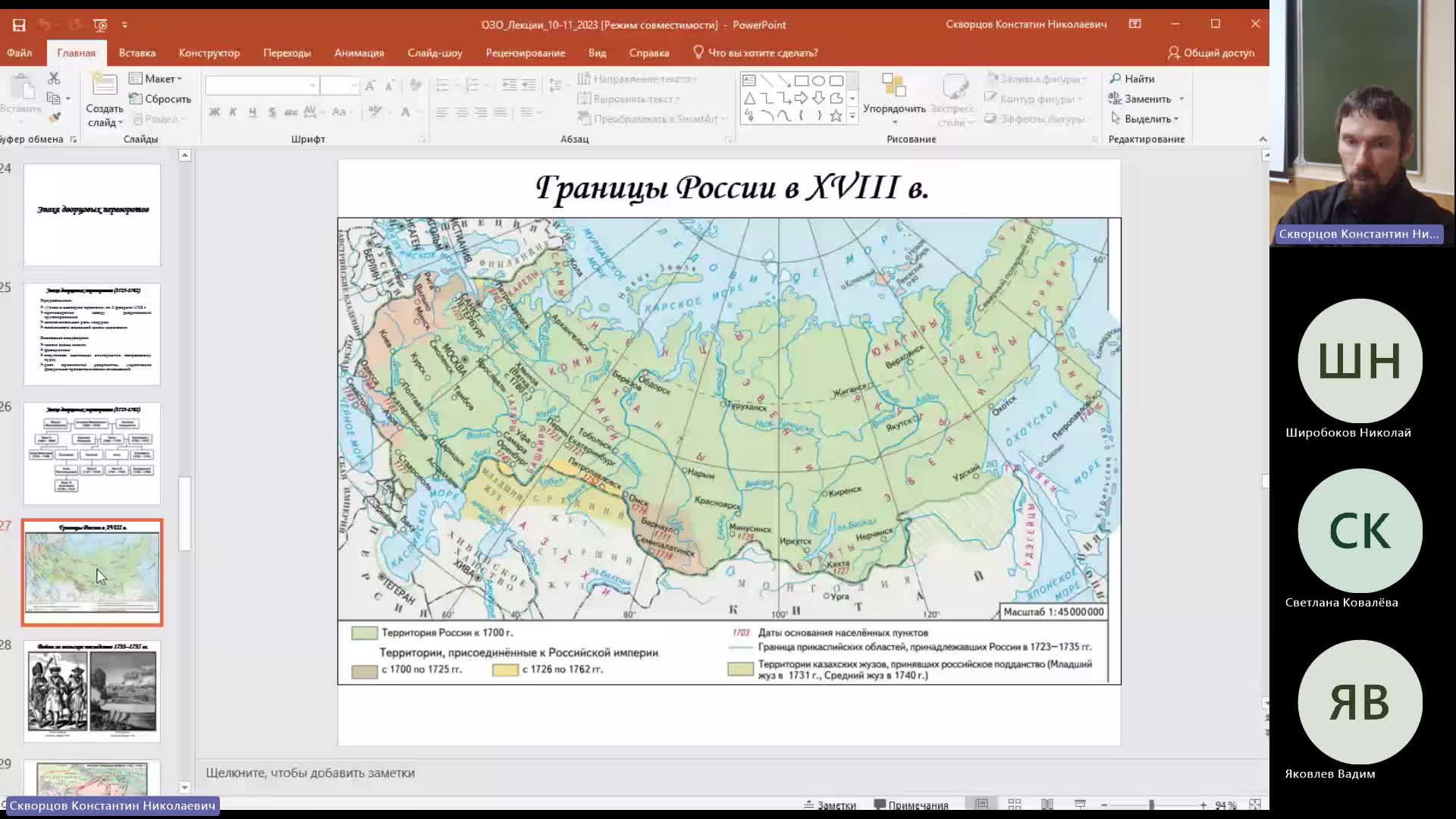Click the Общий доступ share button
1456x819 pixels.
(1211, 53)
